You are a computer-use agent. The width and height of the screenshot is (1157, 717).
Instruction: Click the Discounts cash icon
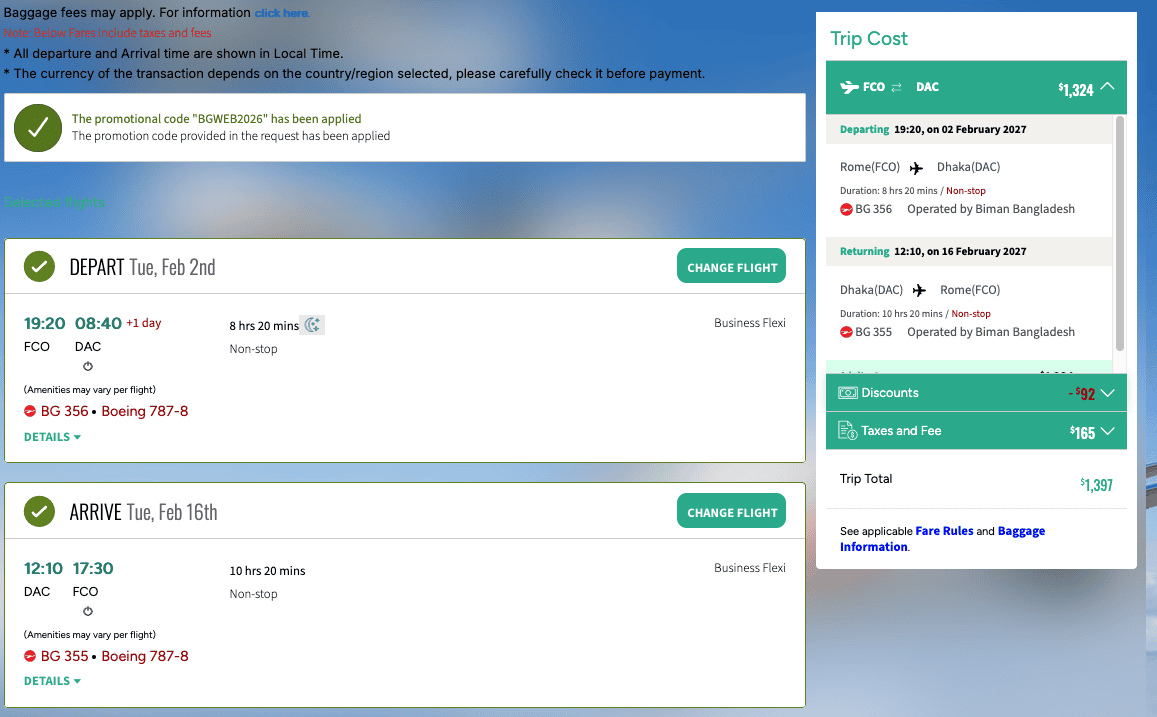(x=847, y=393)
